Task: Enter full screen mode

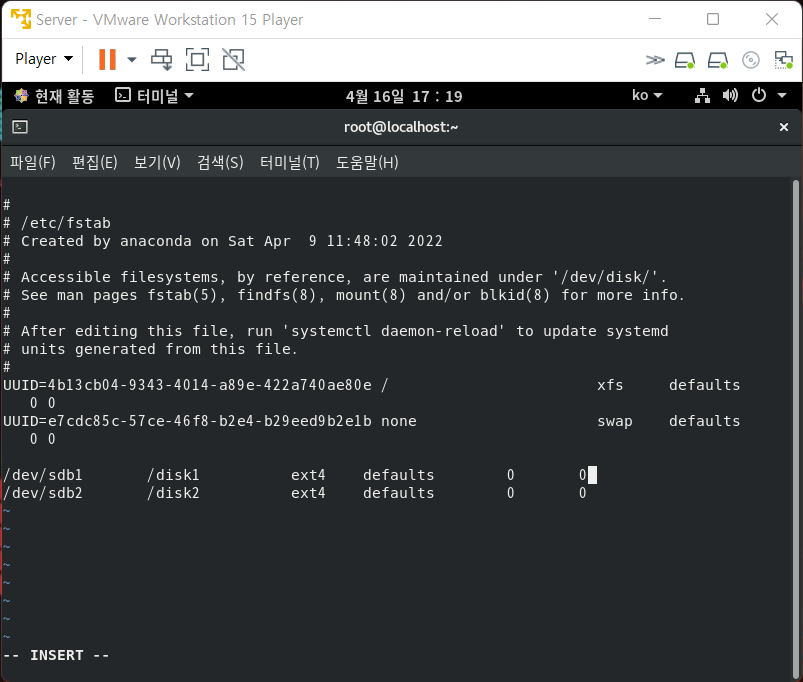Action: pyautogui.click(x=197, y=59)
